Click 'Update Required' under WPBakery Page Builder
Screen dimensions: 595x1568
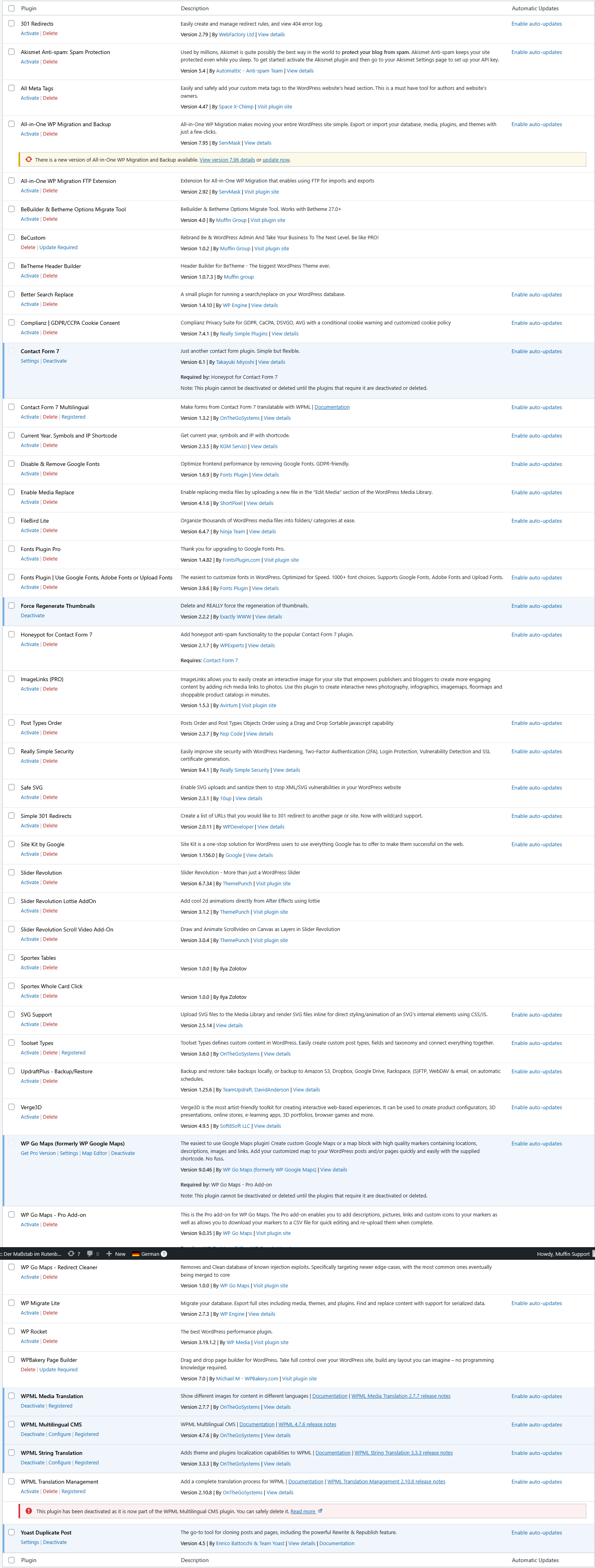[x=58, y=1370]
